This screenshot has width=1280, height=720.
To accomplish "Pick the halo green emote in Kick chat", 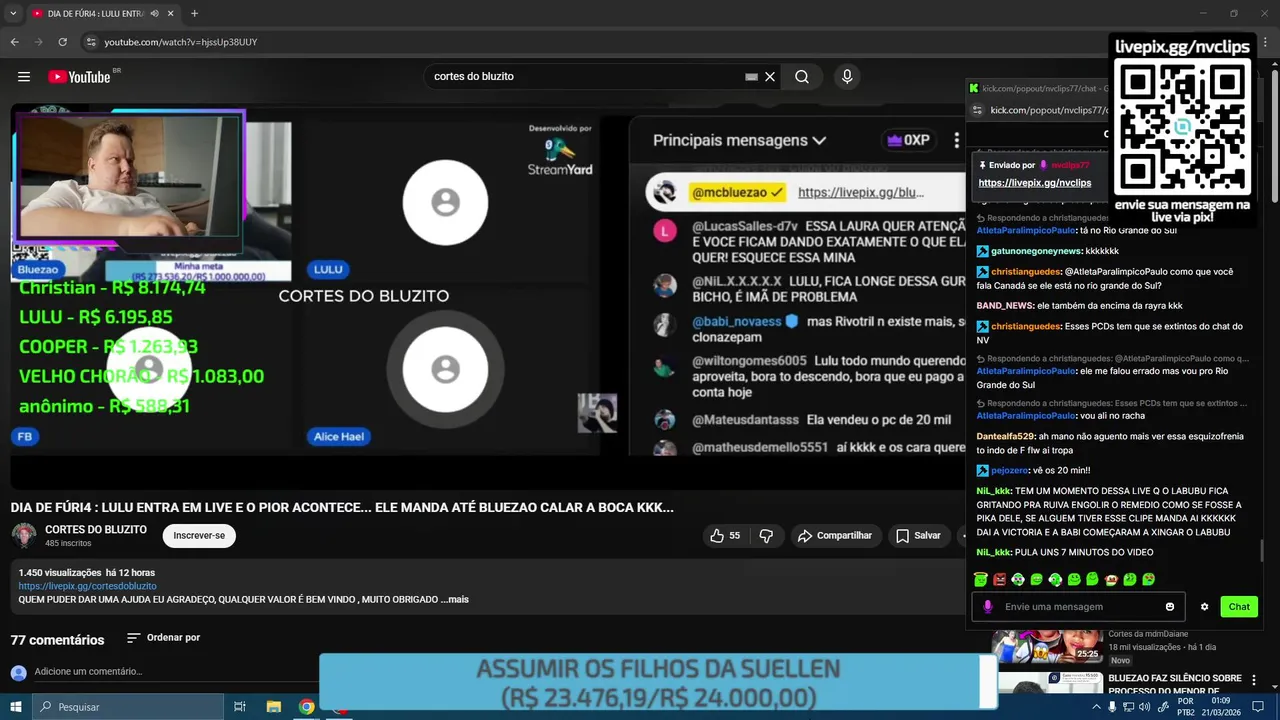I will point(981,580).
